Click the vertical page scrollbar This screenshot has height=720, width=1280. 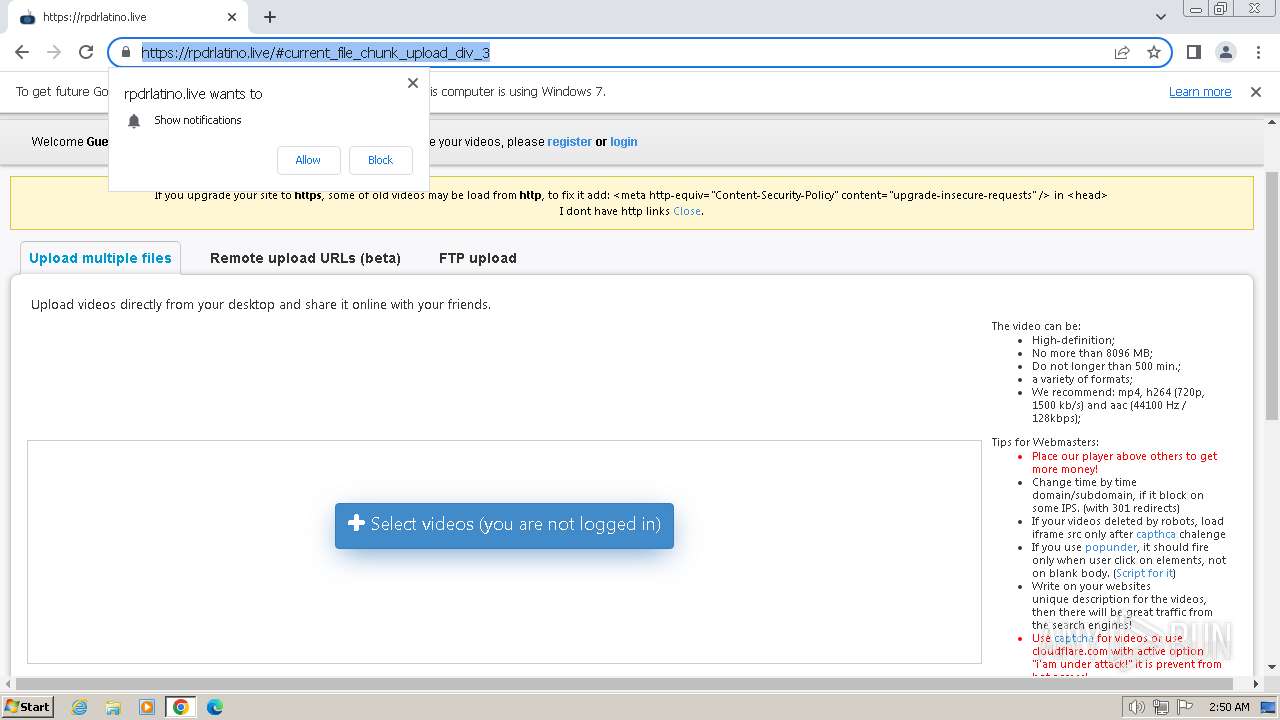(1272, 295)
